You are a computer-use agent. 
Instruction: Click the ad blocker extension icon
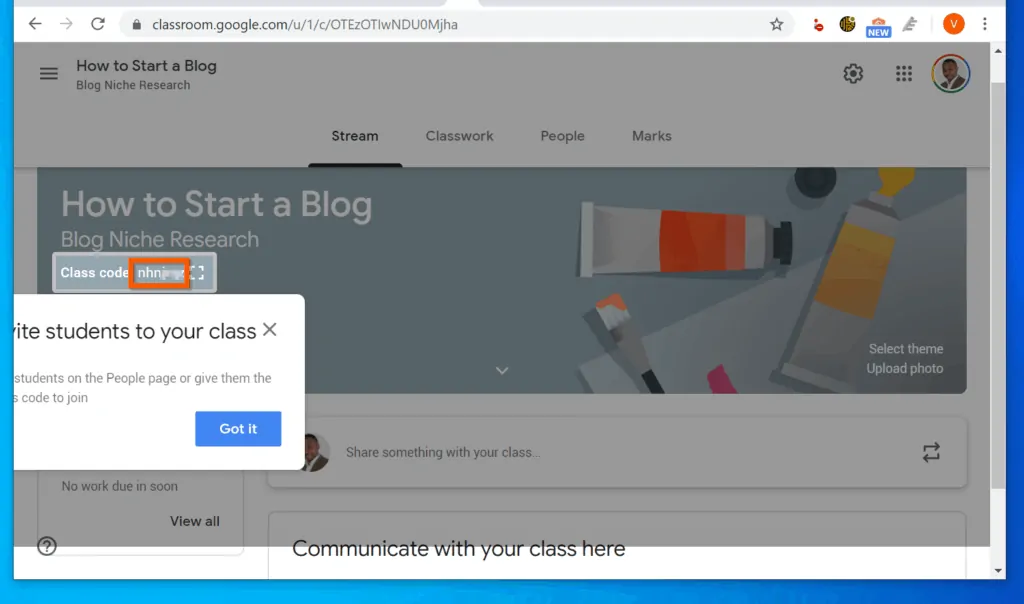tap(818, 23)
